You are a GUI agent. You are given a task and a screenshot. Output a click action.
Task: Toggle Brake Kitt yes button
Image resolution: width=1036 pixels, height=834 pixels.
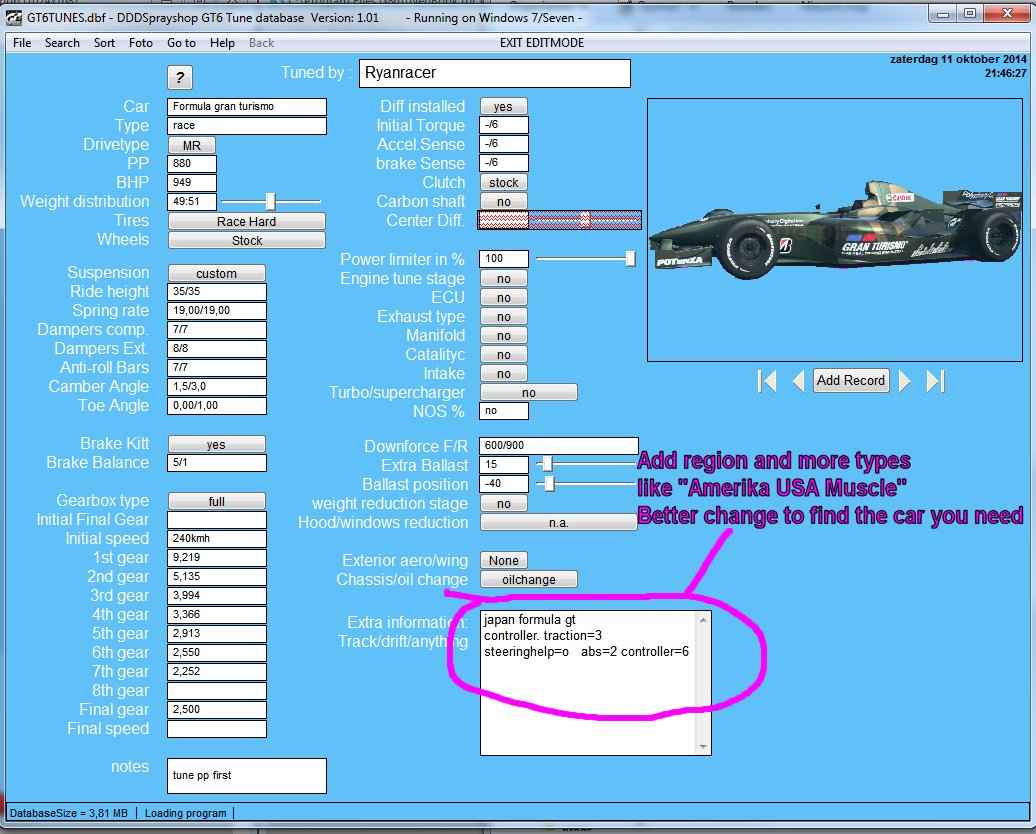[x=217, y=444]
